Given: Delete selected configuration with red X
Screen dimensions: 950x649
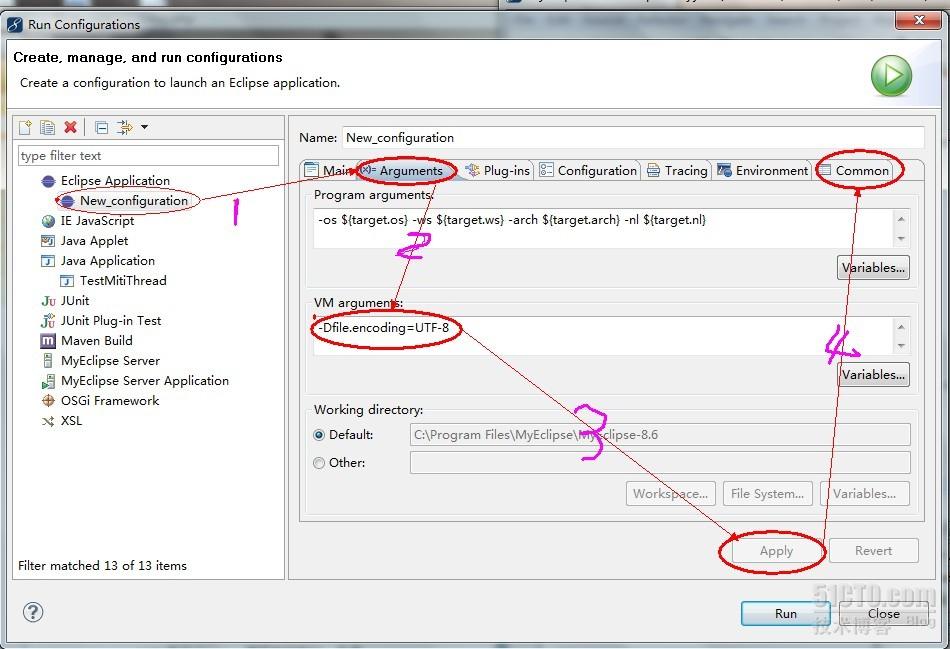Looking at the screenshot, I should pos(70,127).
